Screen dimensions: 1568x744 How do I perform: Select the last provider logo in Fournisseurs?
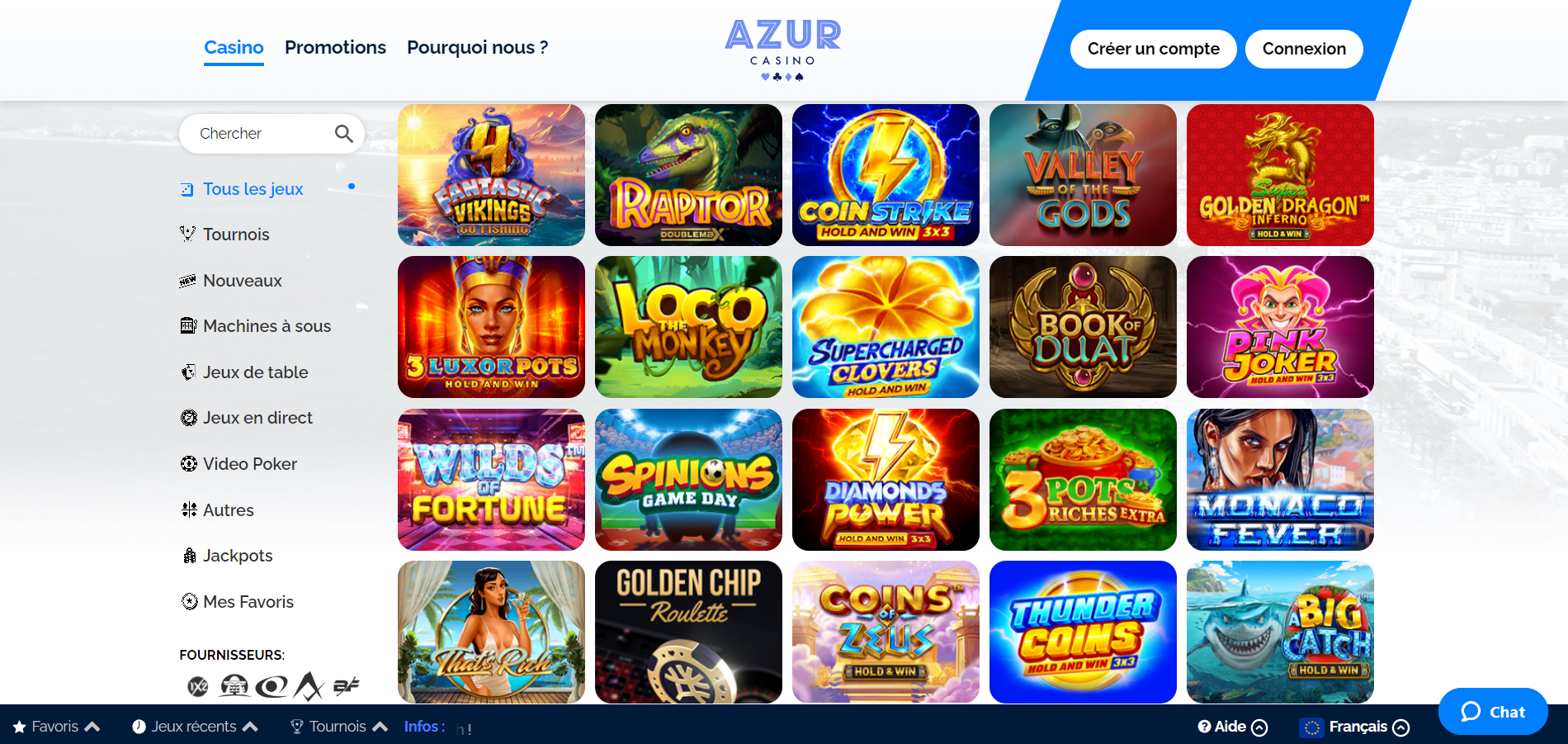pos(347,686)
